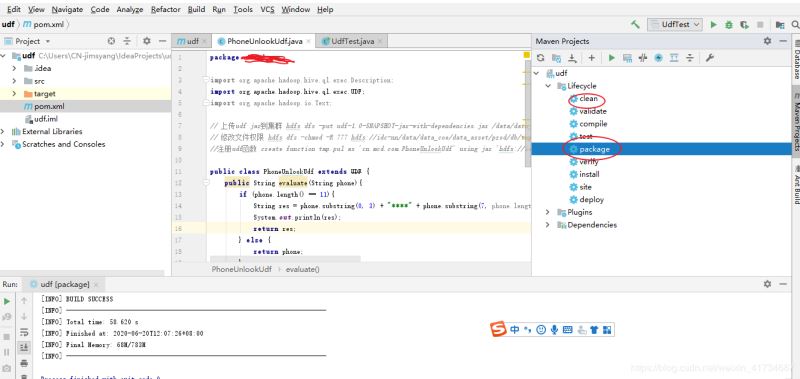Screen dimensions: 800x379
Task: Hide the Maven Projects panel
Action: 784,41
